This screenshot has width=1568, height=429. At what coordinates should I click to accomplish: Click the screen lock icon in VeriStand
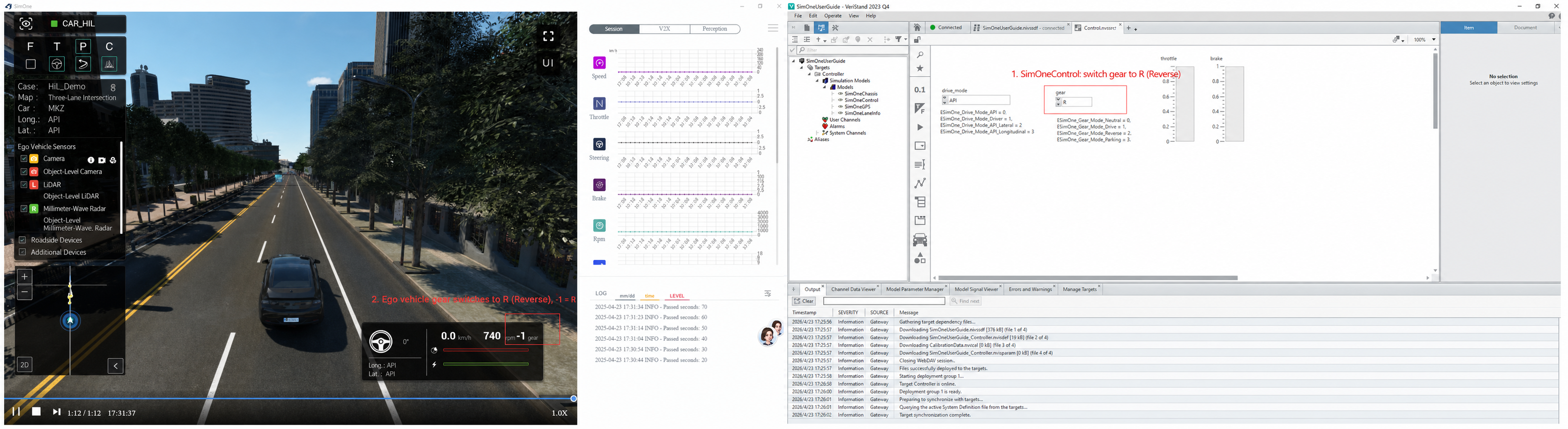917,40
